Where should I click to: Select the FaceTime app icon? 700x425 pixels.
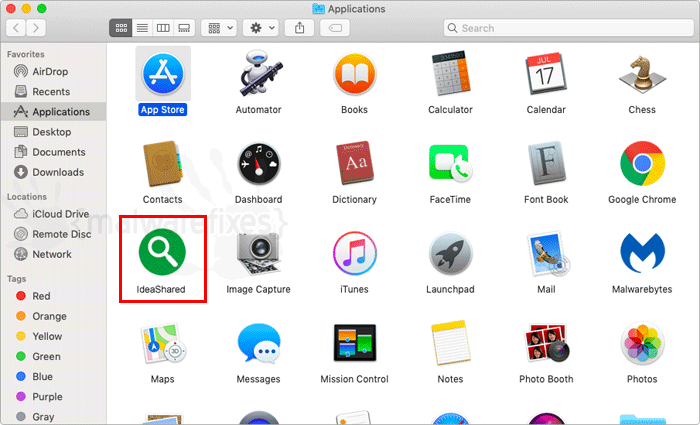pyautogui.click(x=450, y=163)
